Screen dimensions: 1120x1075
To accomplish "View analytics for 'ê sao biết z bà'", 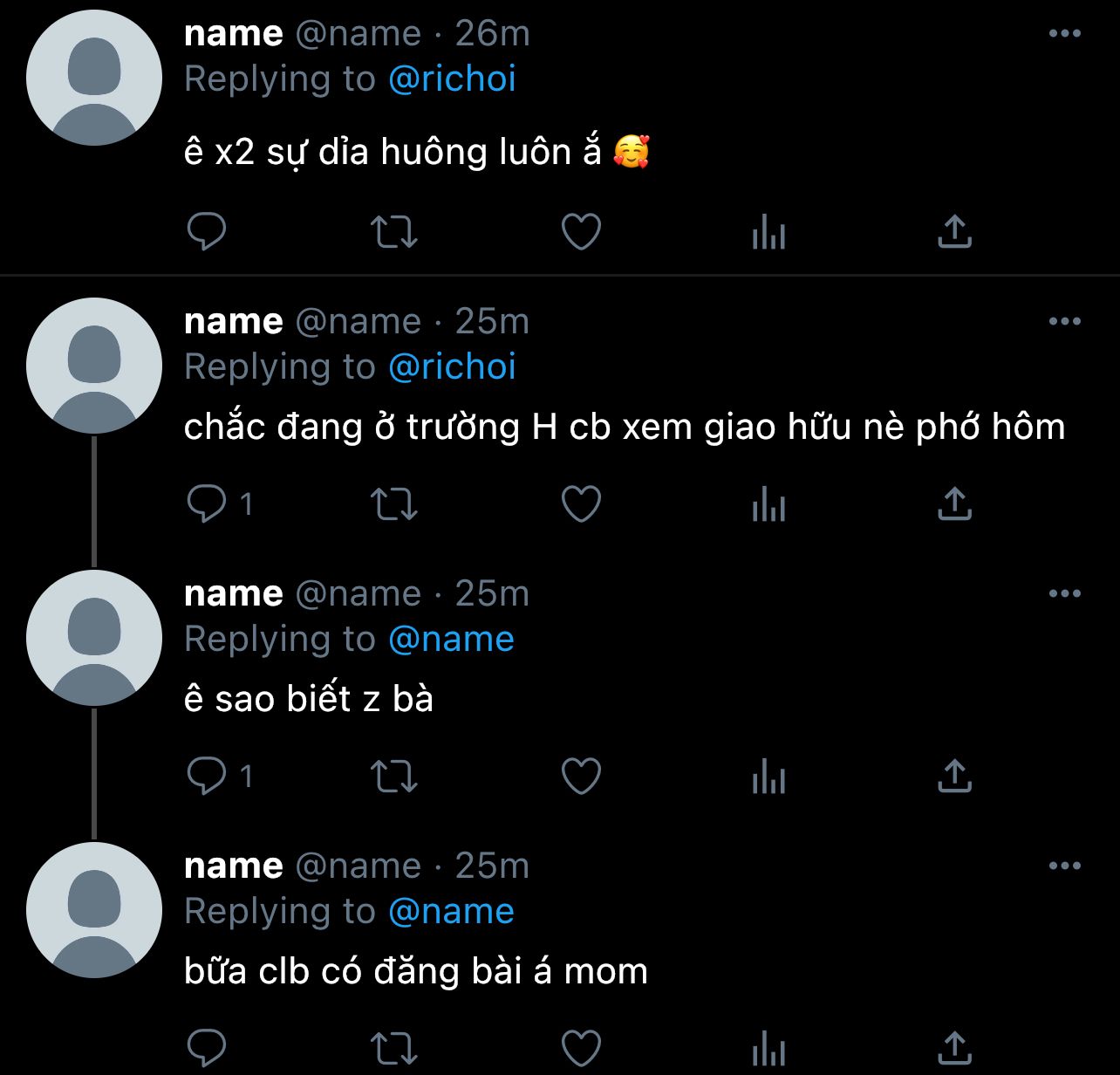I will (x=768, y=778).
